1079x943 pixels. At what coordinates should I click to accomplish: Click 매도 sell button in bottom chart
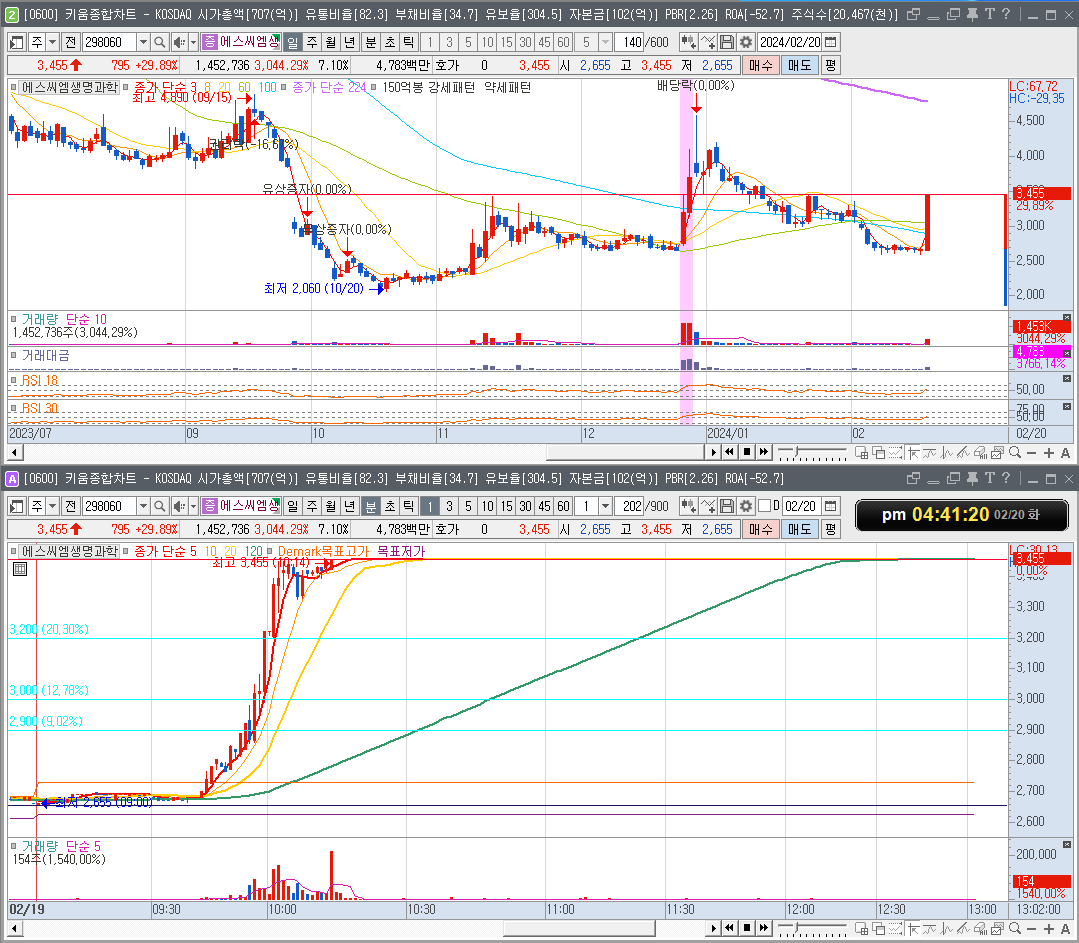click(x=800, y=529)
